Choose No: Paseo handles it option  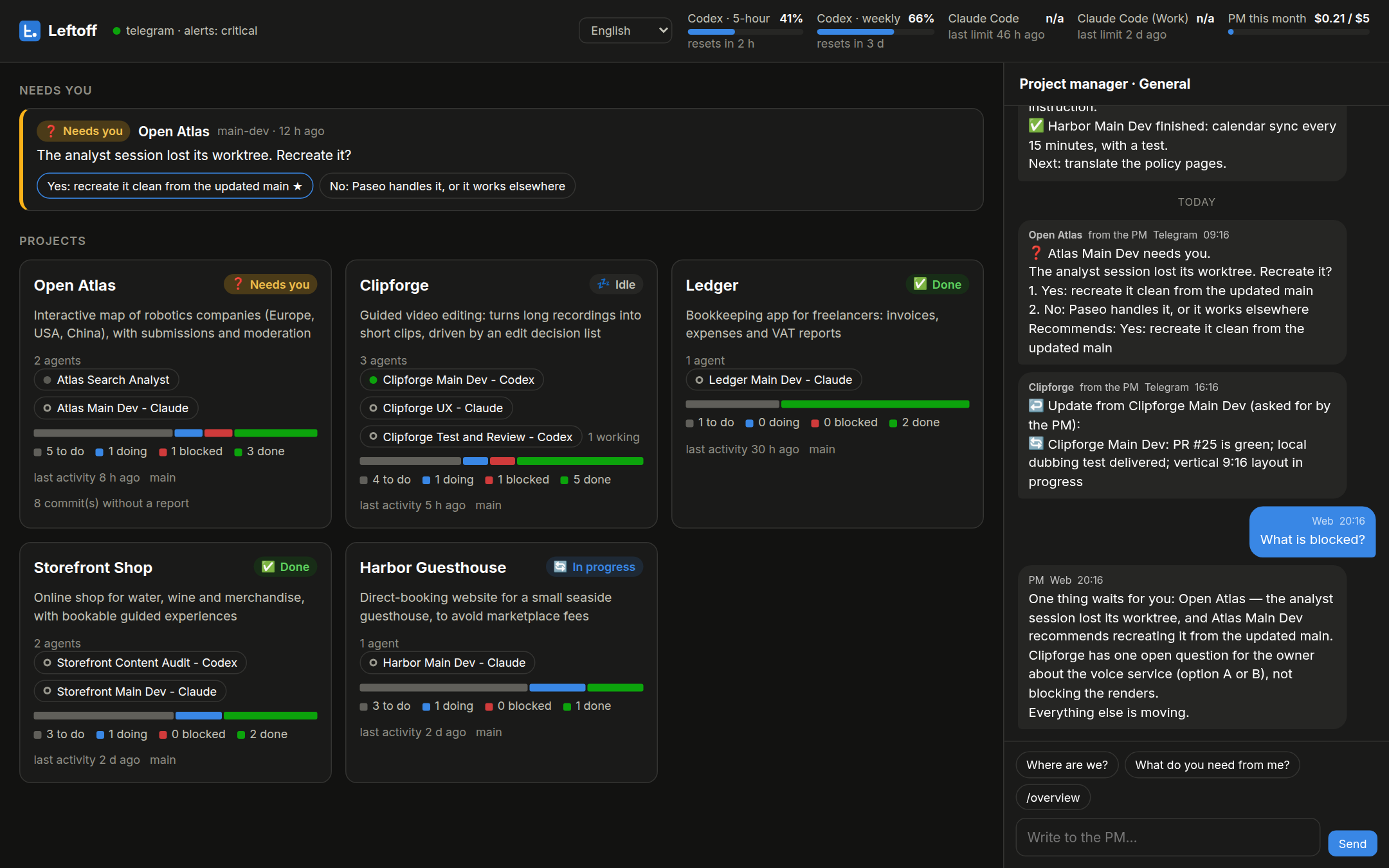(447, 186)
